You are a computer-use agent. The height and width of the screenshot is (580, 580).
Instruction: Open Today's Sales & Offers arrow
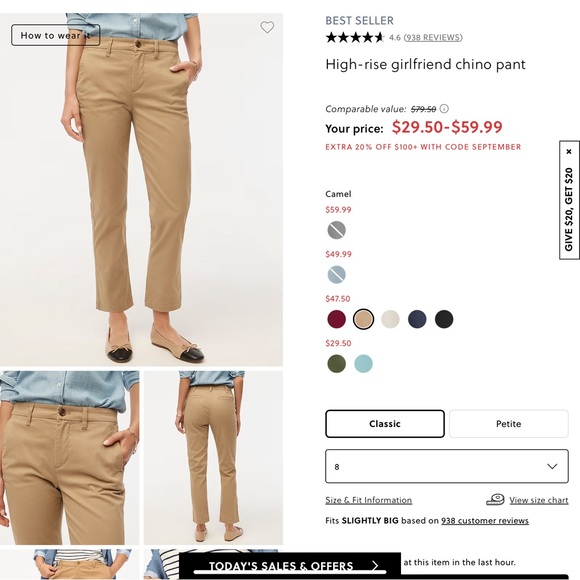[375, 566]
